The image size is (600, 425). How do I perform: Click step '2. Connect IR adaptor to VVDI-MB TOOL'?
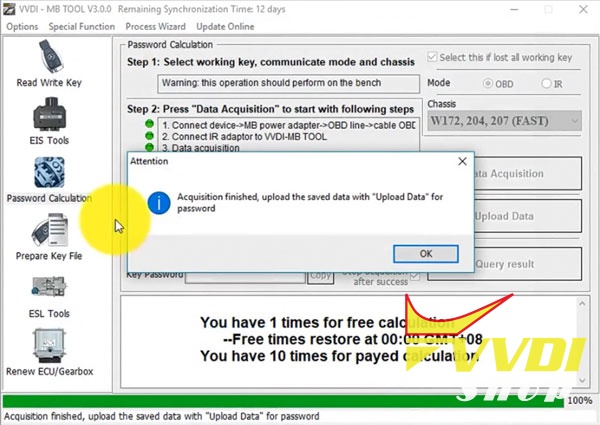pos(244,137)
